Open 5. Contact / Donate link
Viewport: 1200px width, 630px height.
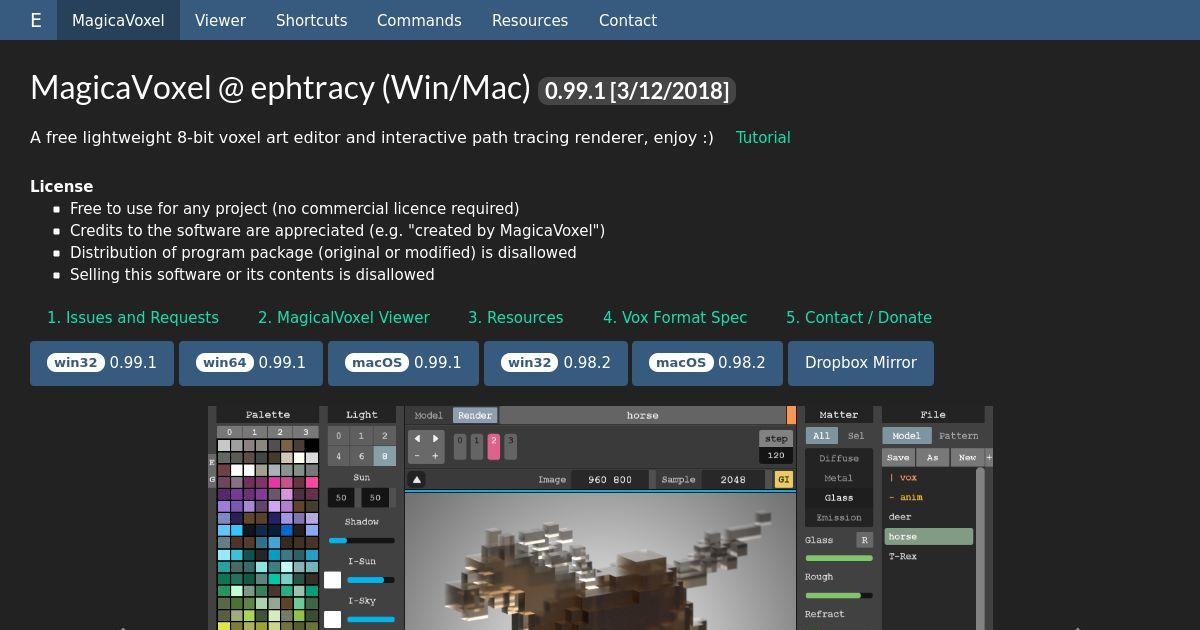coord(859,317)
